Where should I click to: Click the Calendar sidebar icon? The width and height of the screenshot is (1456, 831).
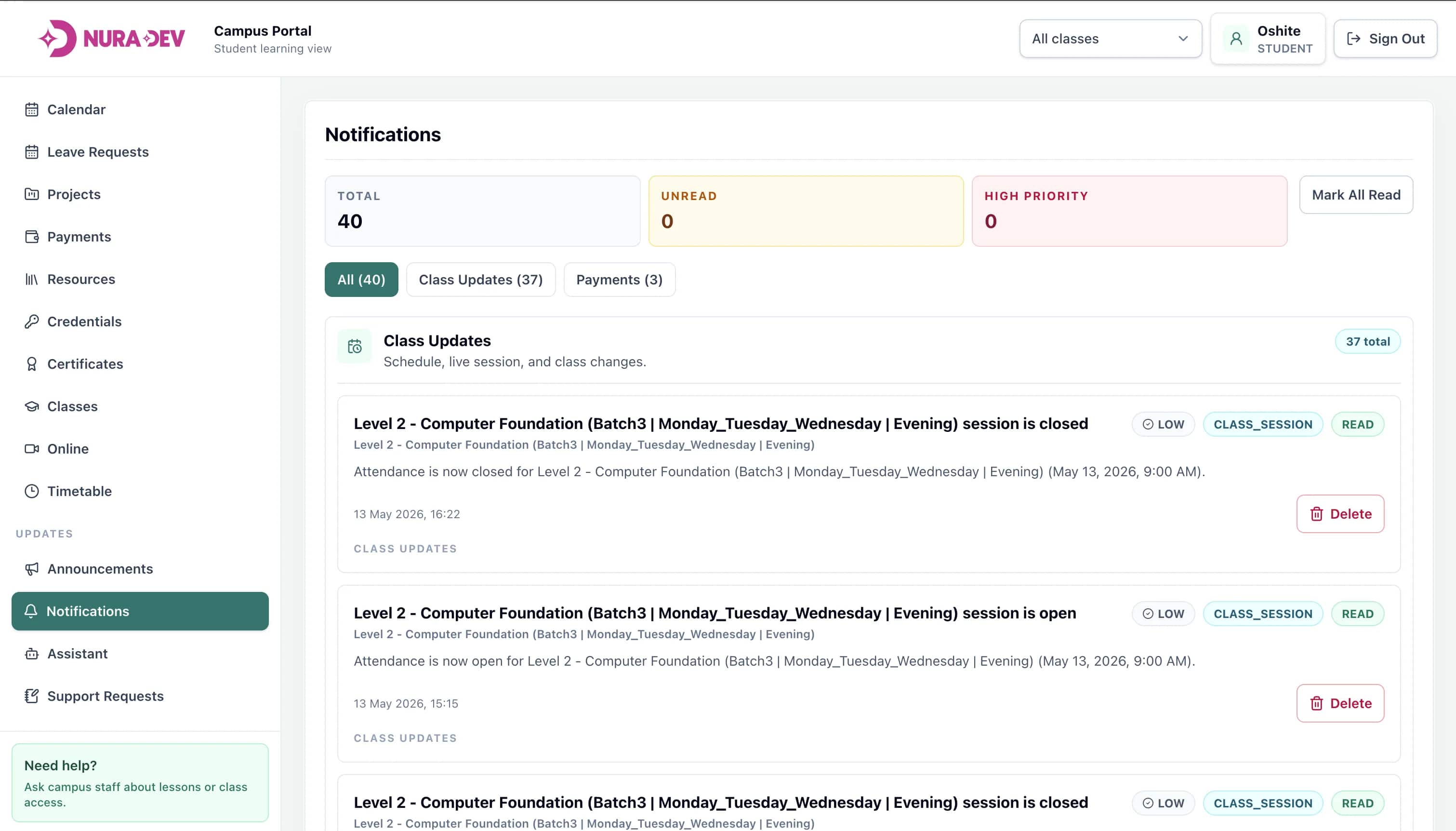coord(32,109)
